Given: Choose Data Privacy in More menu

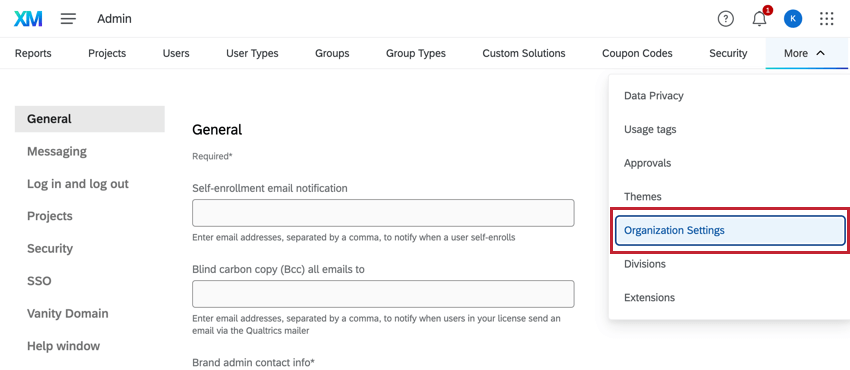Looking at the screenshot, I should point(653,96).
